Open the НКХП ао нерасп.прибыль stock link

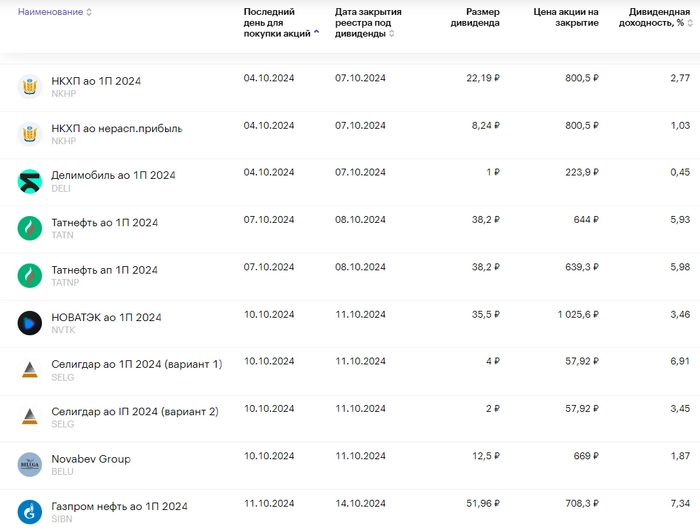(117, 128)
